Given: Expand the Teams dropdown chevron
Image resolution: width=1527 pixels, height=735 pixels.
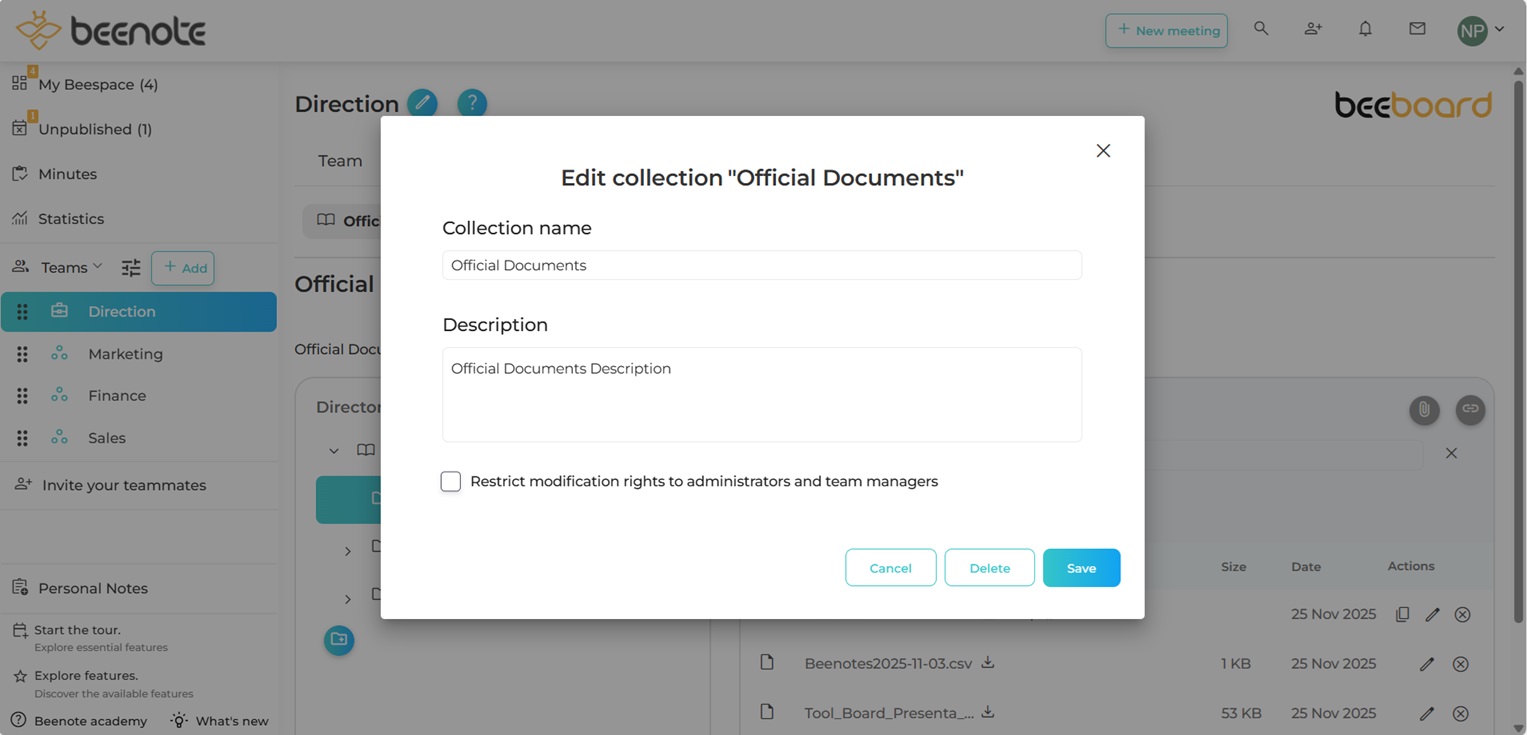Looking at the screenshot, I should 97,266.
